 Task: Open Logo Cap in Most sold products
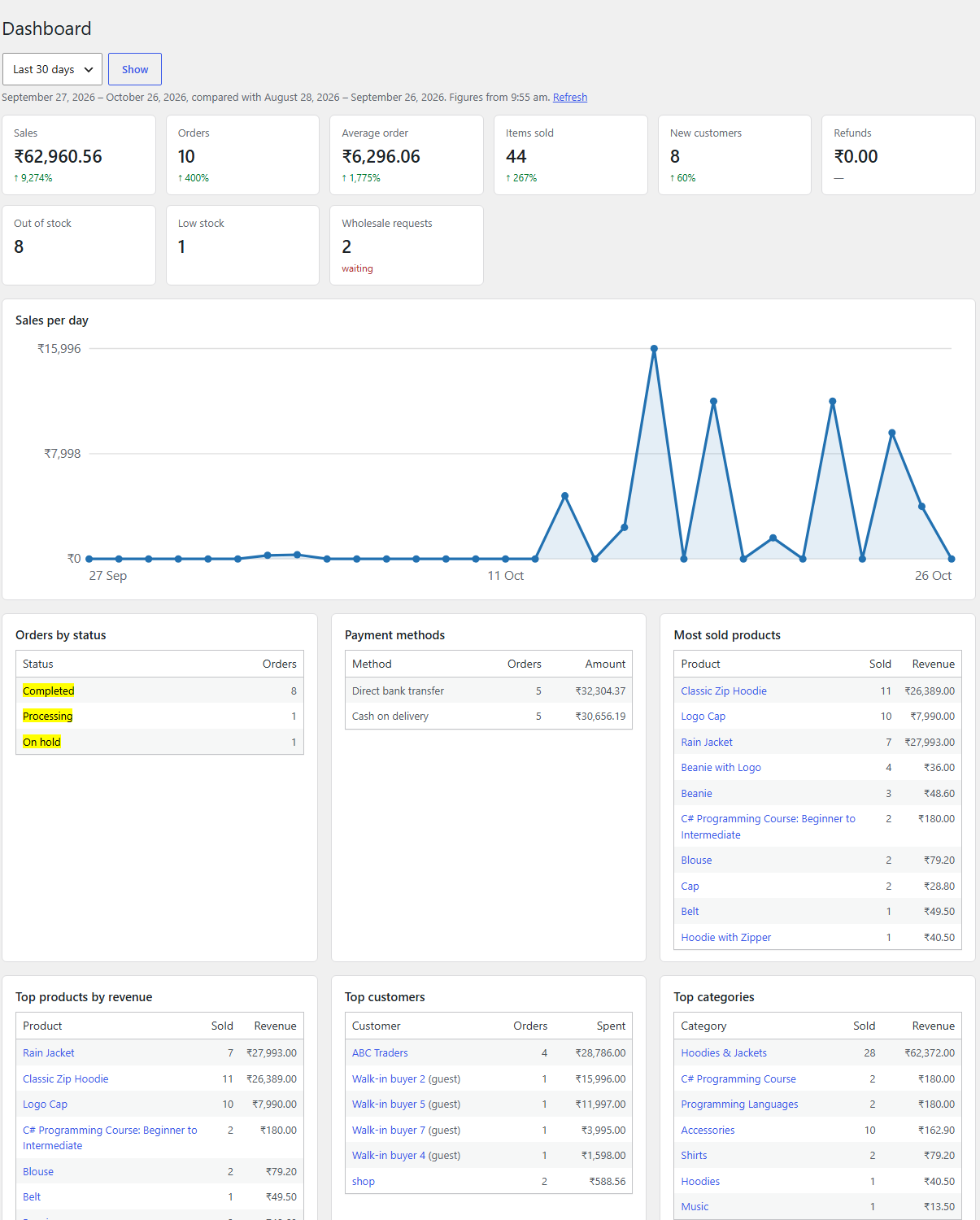coord(703,716)
